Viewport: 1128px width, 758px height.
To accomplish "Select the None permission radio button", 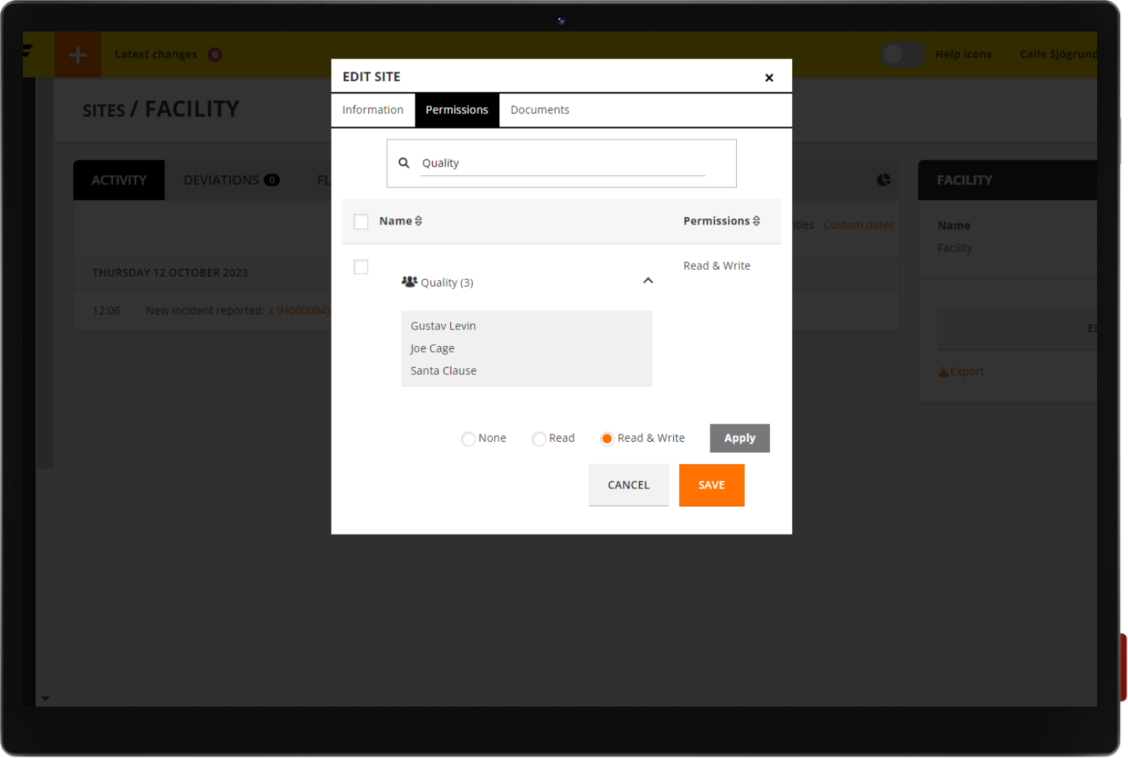I will pyautogui.click(x=468, y=439).
